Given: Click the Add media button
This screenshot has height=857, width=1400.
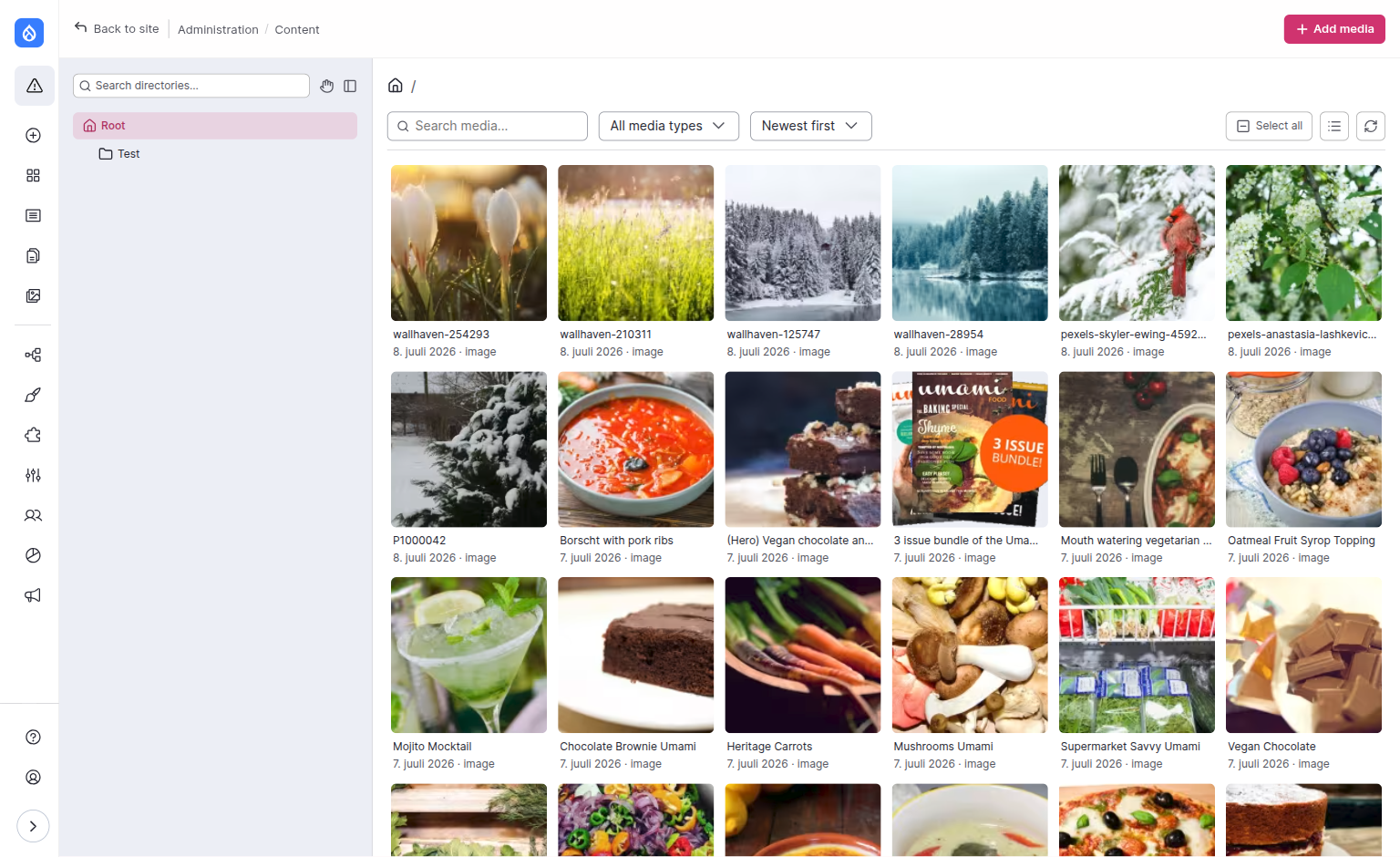Looking at the screenshot, I should click(1334, 29).
